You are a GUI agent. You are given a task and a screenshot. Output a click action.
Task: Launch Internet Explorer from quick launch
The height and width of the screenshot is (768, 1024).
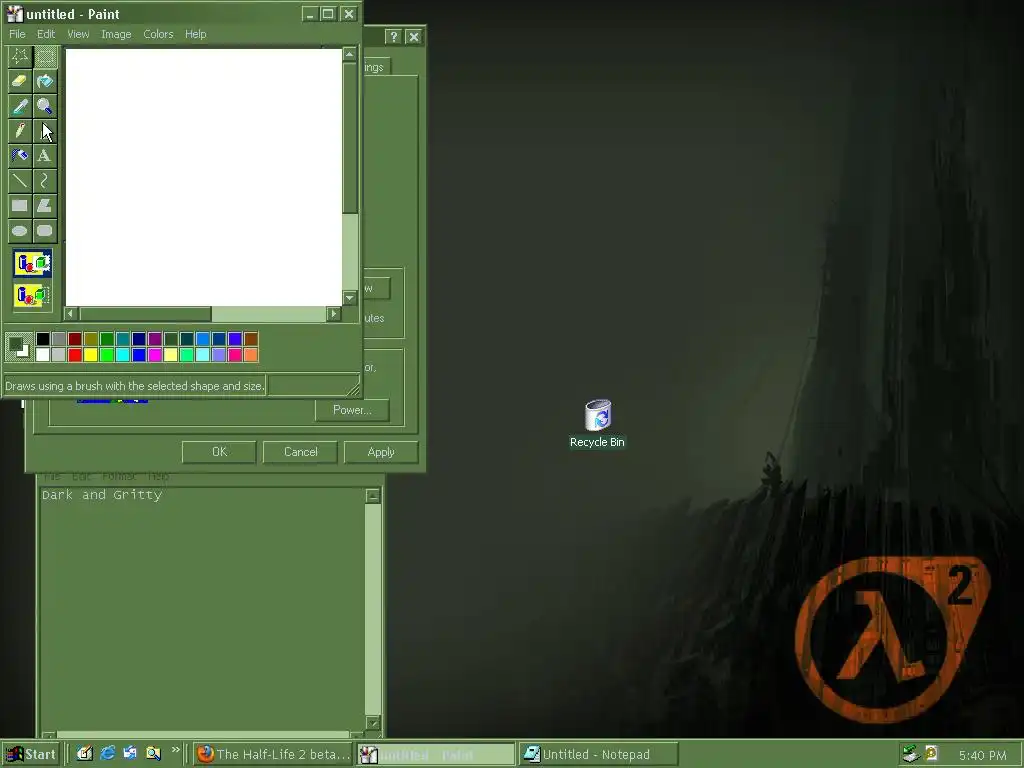pos(108,753)
